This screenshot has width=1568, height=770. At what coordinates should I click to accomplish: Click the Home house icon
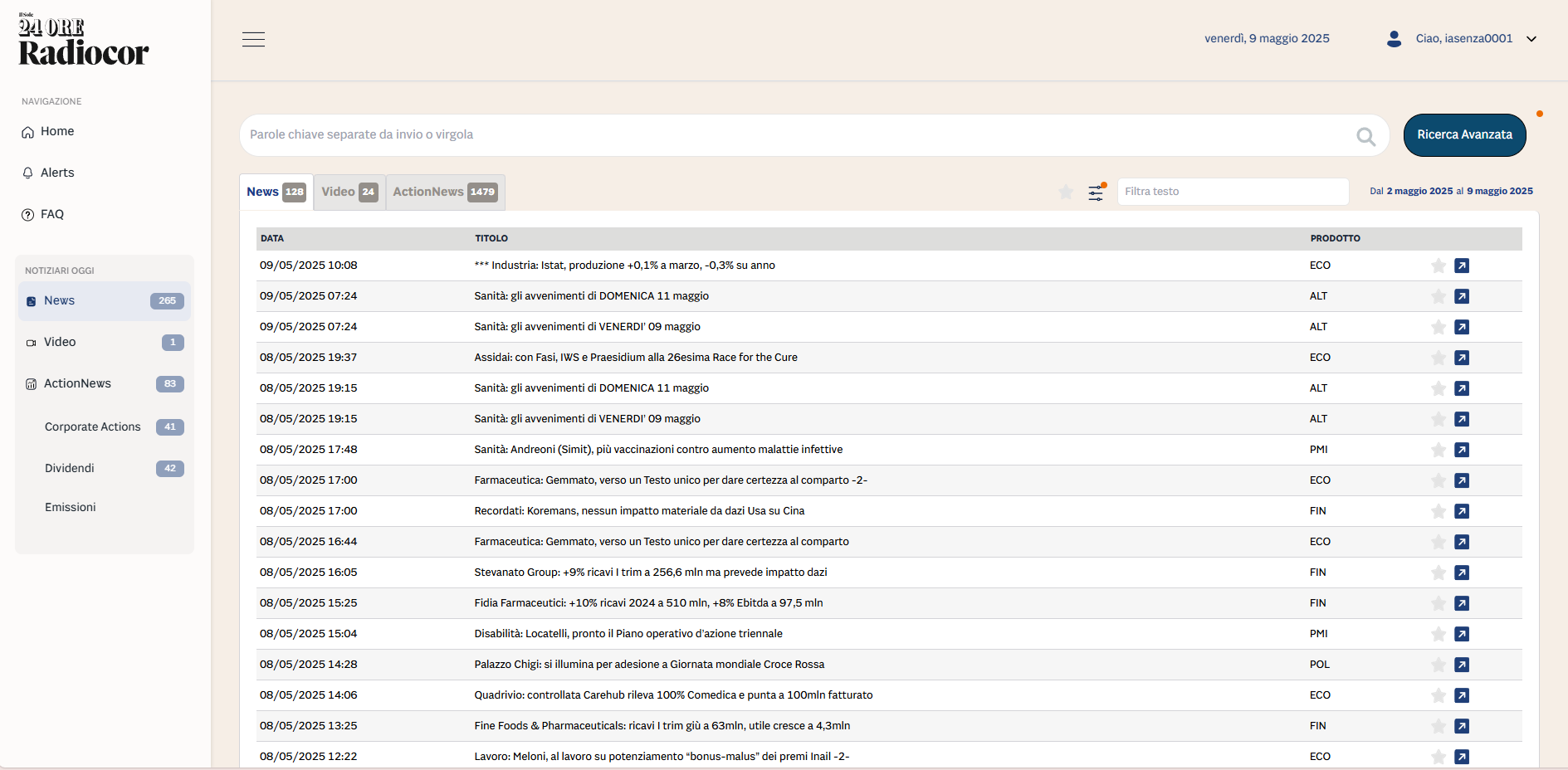click(x=28, y=132)
